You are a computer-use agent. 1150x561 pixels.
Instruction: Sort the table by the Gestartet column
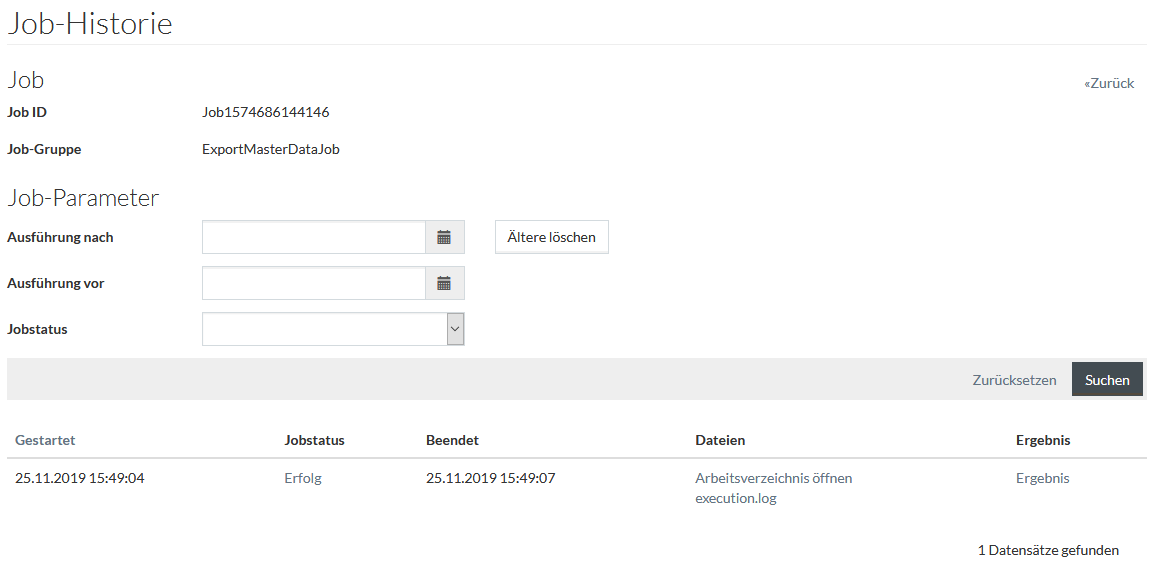tap(45, 440)
